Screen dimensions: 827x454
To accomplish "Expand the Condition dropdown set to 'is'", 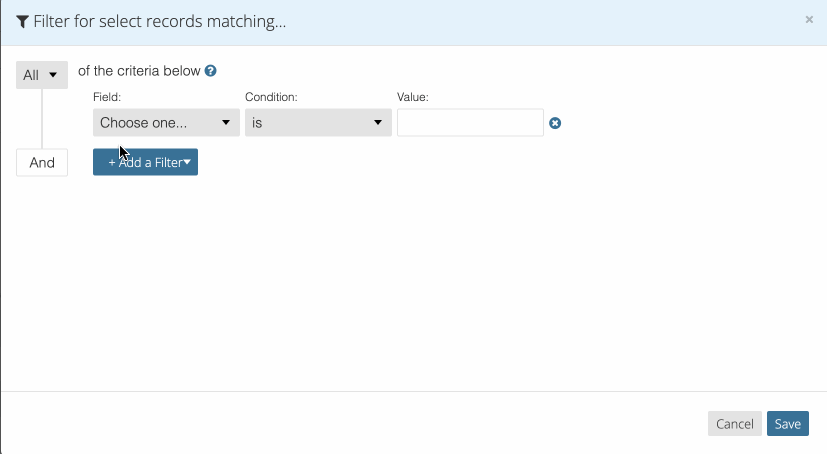I will point(318,123).
